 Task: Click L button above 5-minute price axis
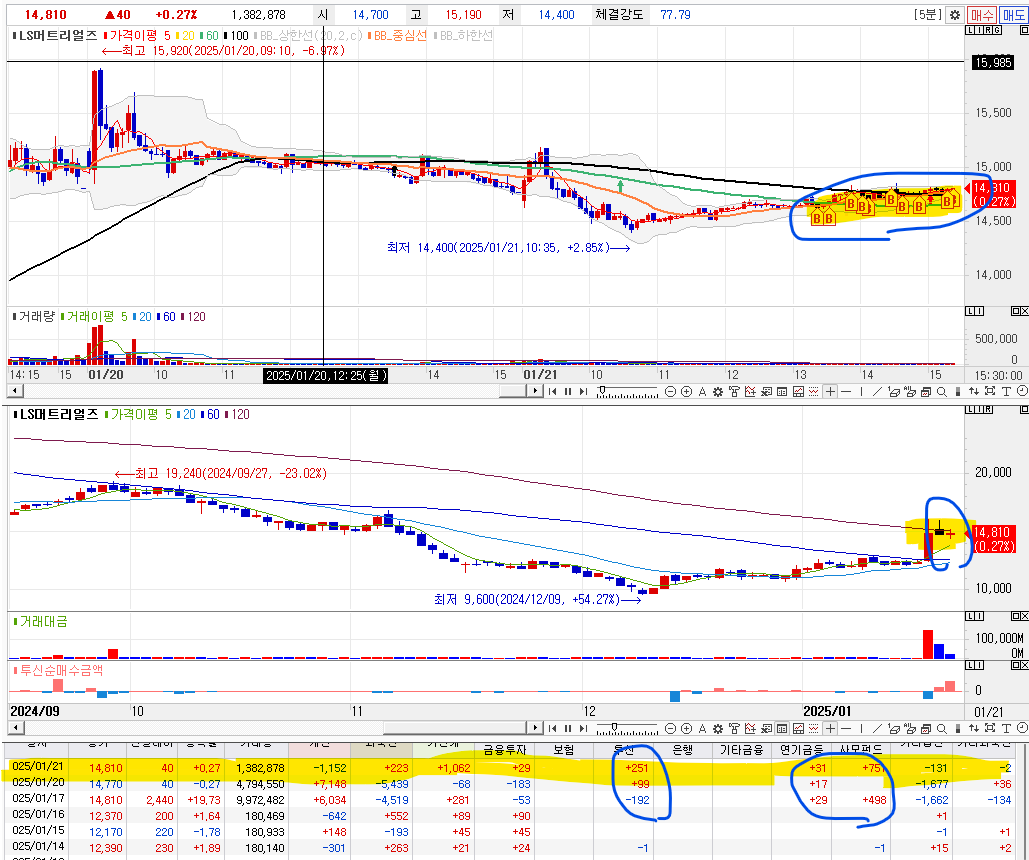tap(970, 30)
